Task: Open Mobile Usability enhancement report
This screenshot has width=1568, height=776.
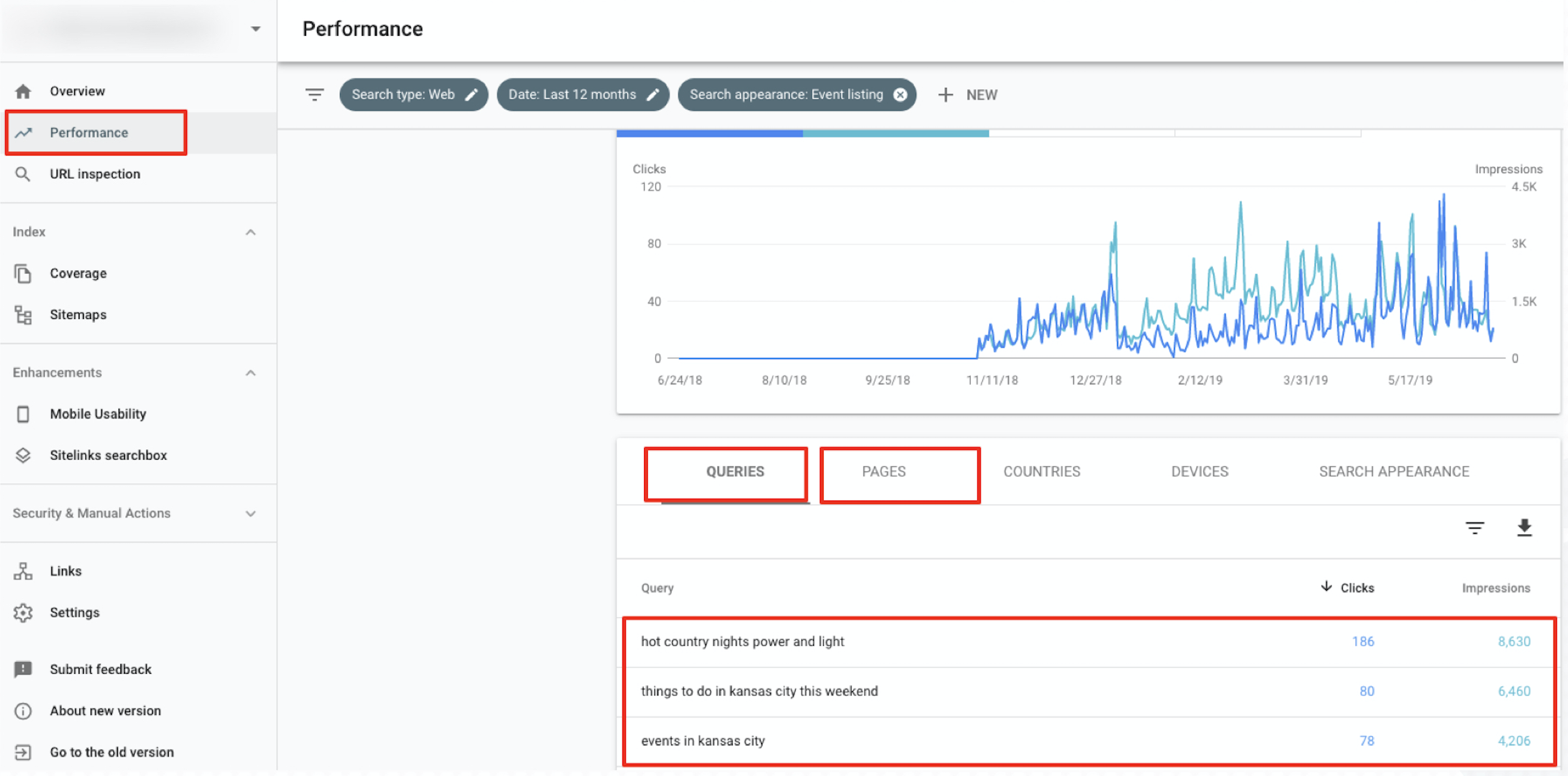Action: pos(98,414)
